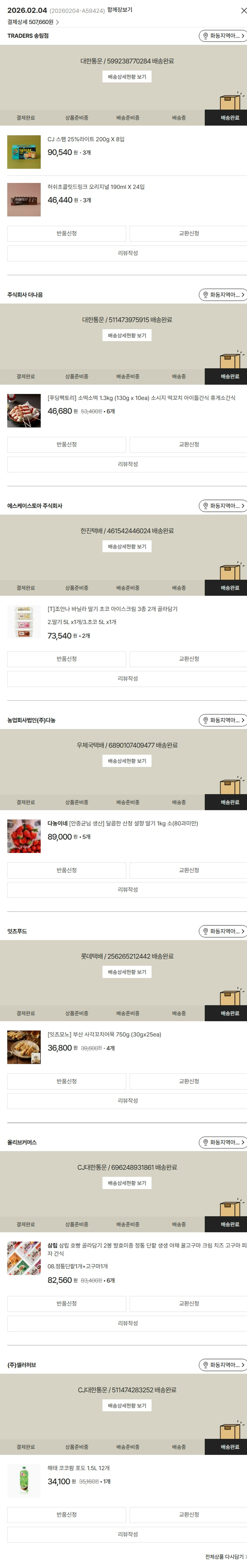247x1568 pixels.
Task: Open the CJ 스팸 25% 라이트 product thumbnail
Action: click(24, 152)
